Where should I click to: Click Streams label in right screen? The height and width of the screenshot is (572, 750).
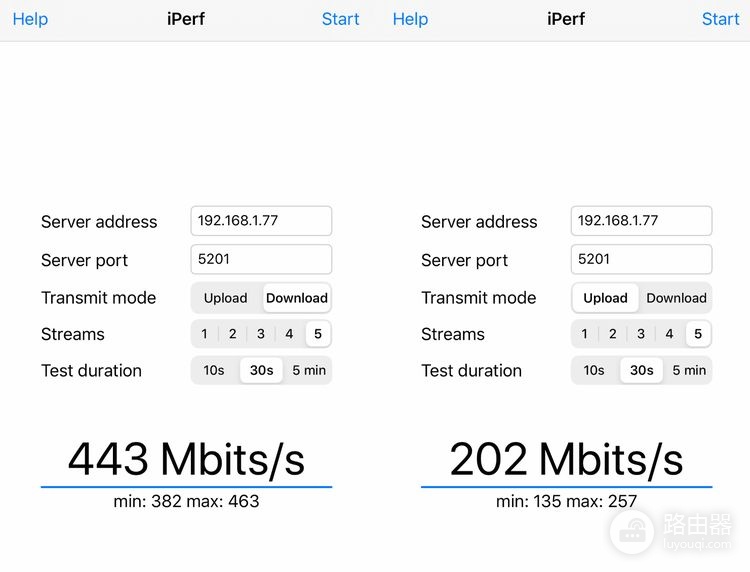pyautogui.click(x=453, y=334)
